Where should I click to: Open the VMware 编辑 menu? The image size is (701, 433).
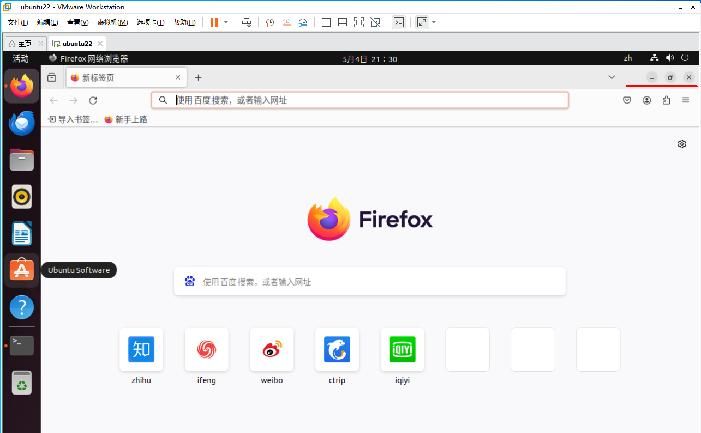click(47, 22)
